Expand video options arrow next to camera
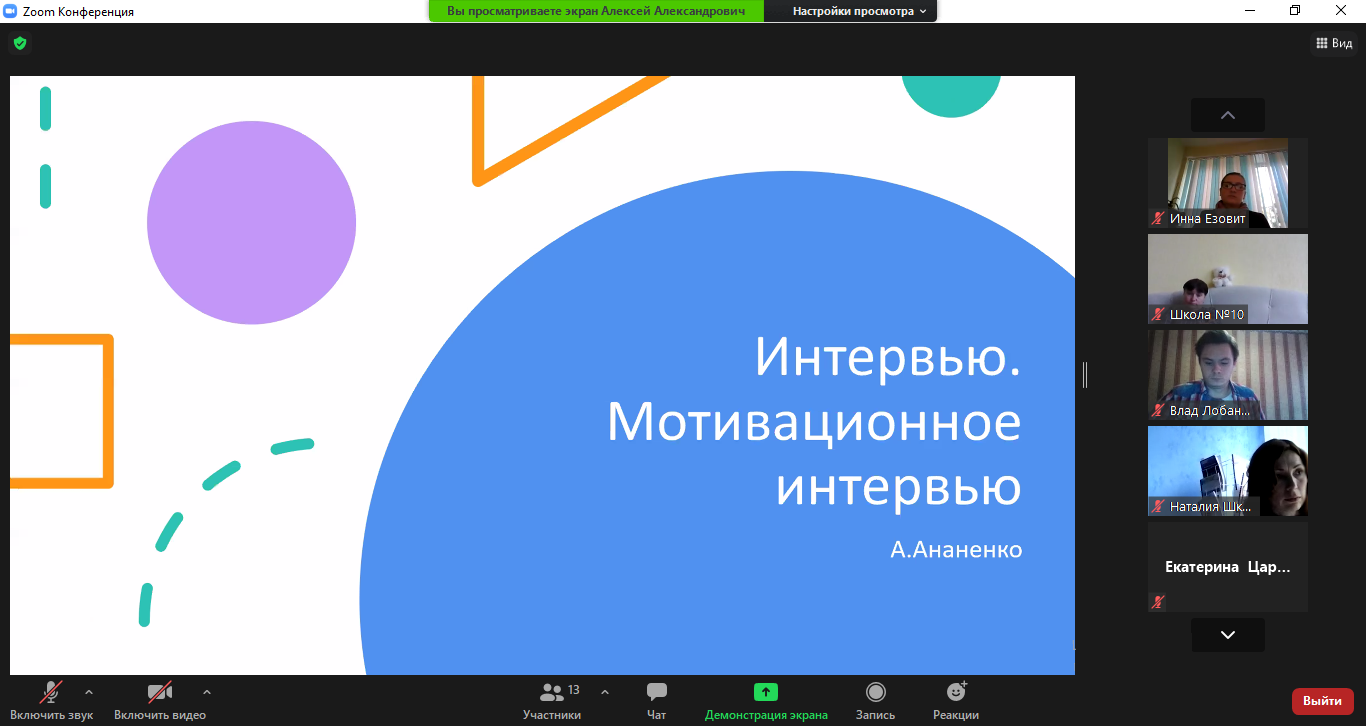The image size is (1366, 726). (207, 692)
